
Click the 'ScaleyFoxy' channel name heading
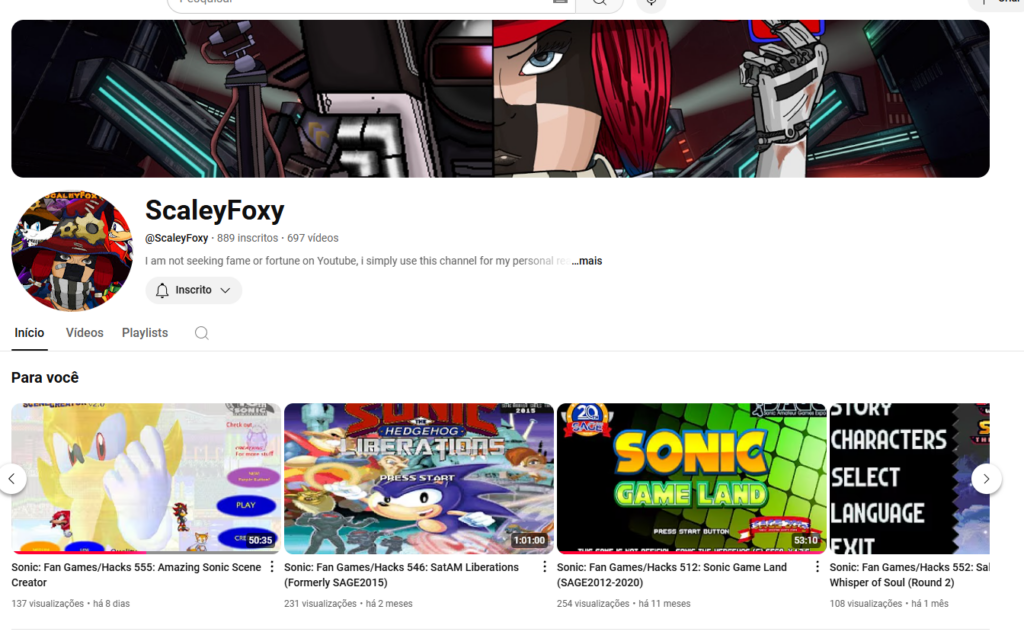coord(215,210)
